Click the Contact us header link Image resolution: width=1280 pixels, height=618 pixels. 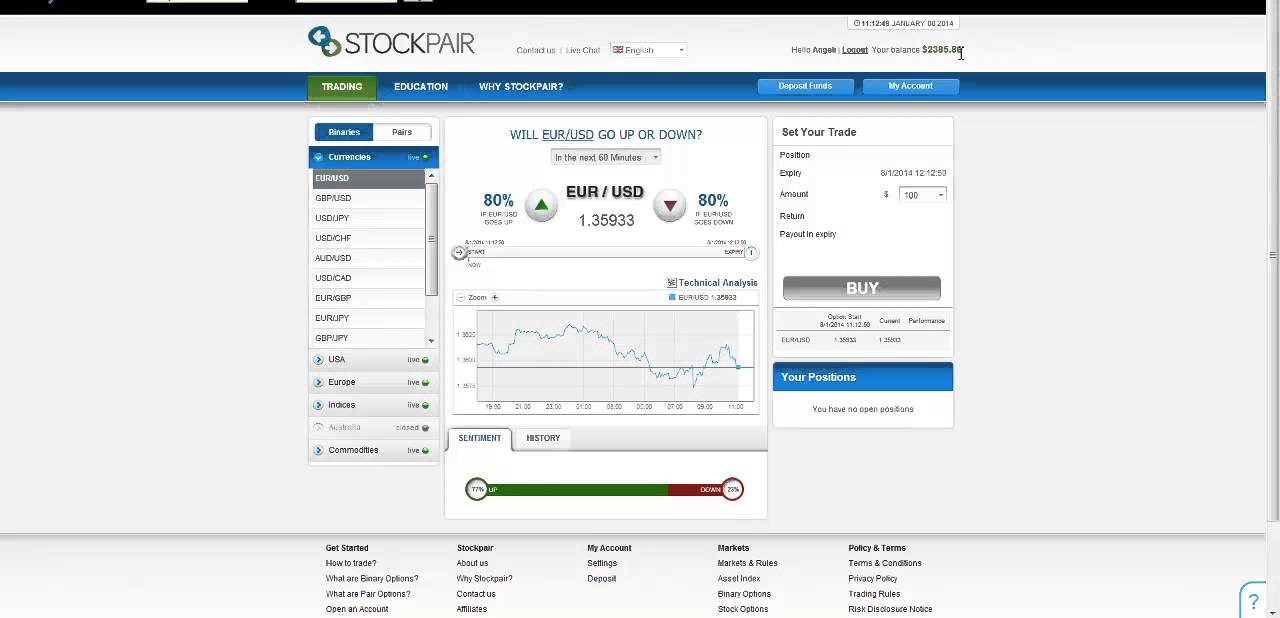(x=536, y=50)
